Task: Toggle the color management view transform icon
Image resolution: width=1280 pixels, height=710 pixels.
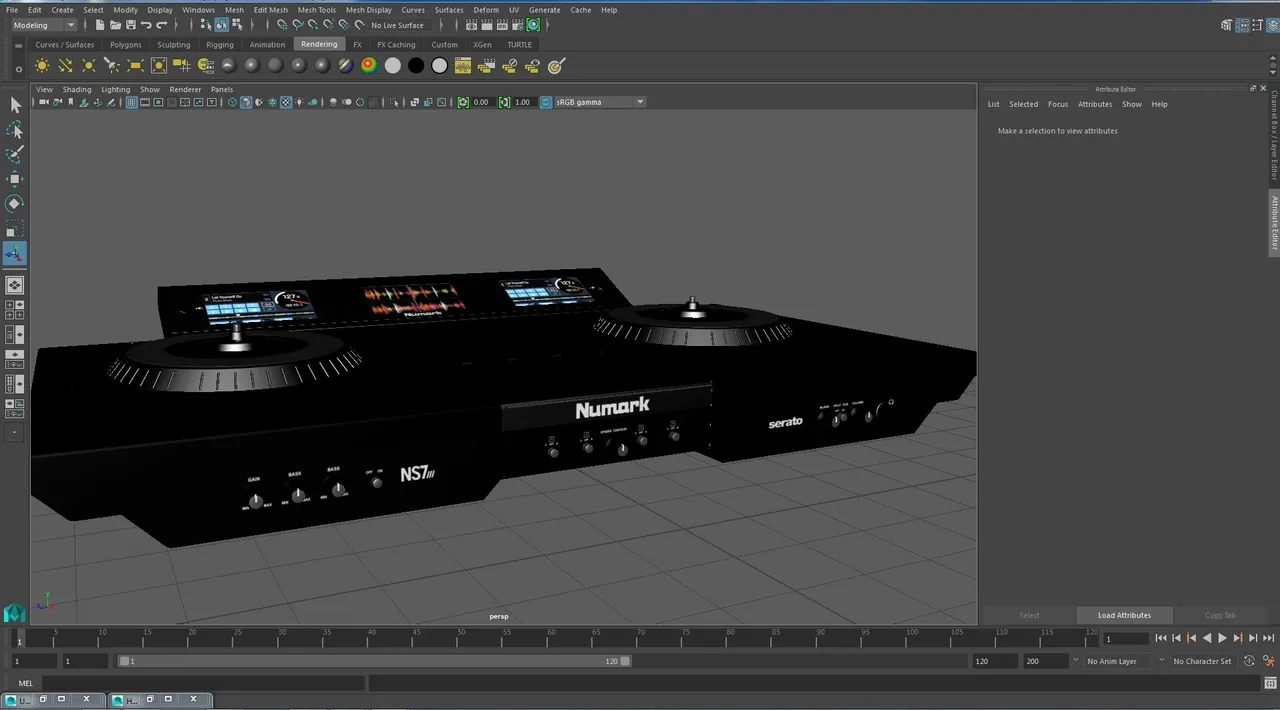Action: [546, 102]
